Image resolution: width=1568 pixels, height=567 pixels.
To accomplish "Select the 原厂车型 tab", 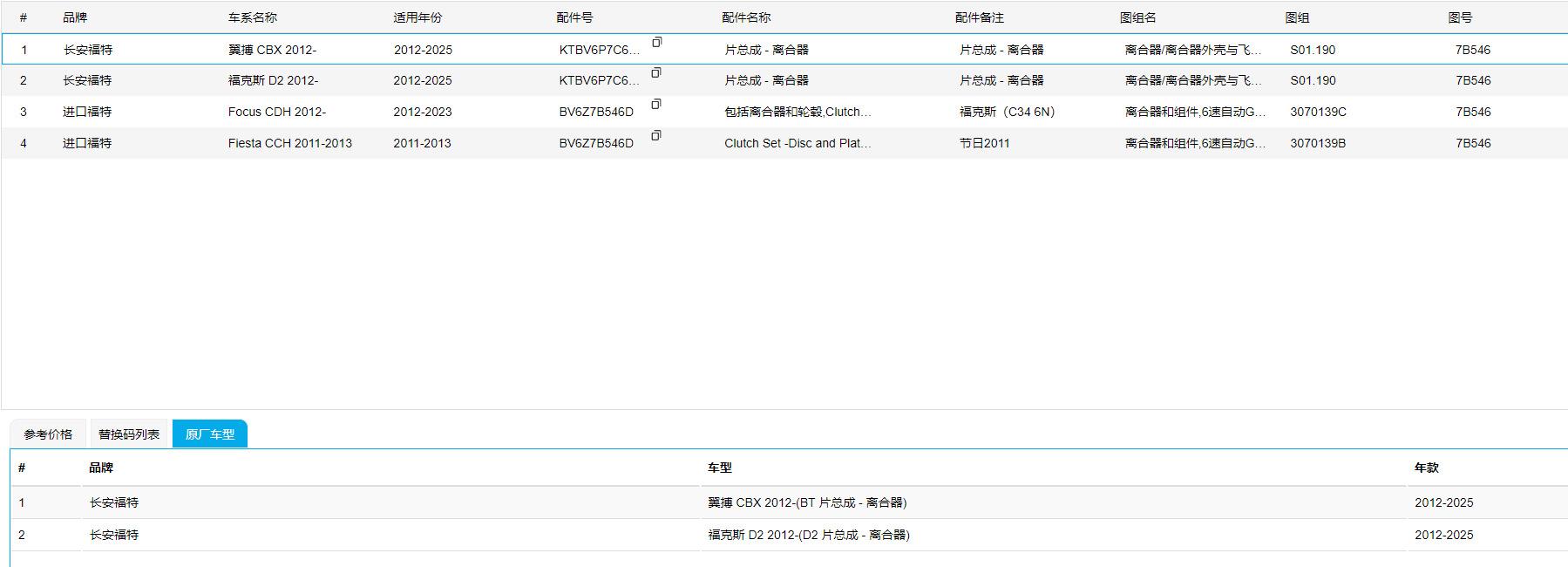I will pyautogui.click(x=210, y=434).
